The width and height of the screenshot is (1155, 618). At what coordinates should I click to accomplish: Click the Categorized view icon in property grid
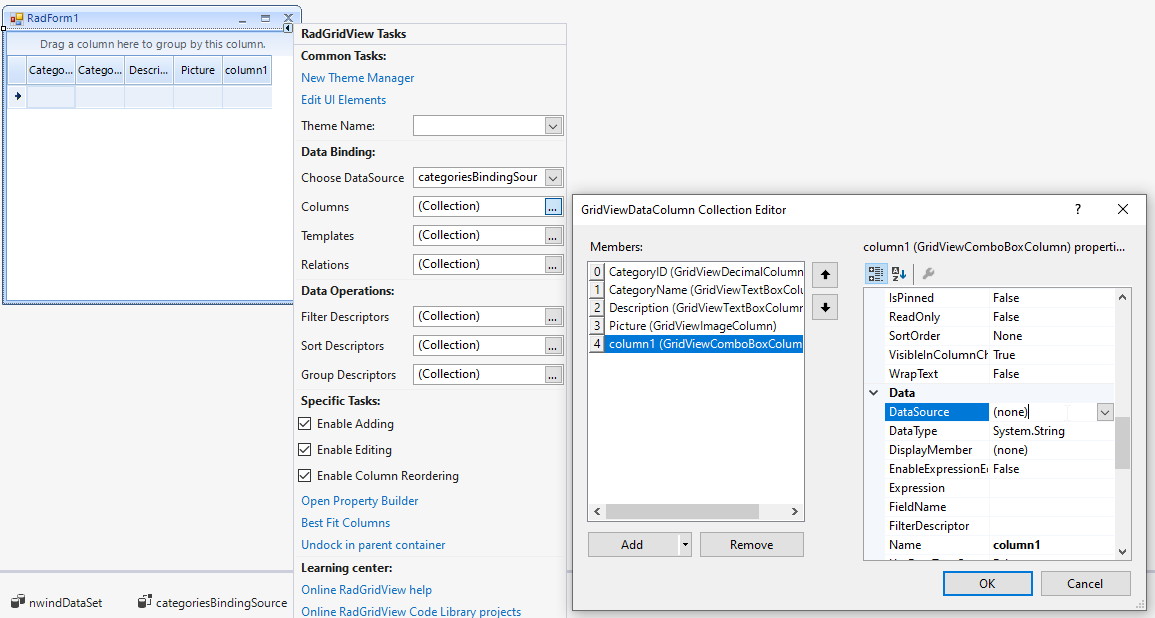[875, 274]
